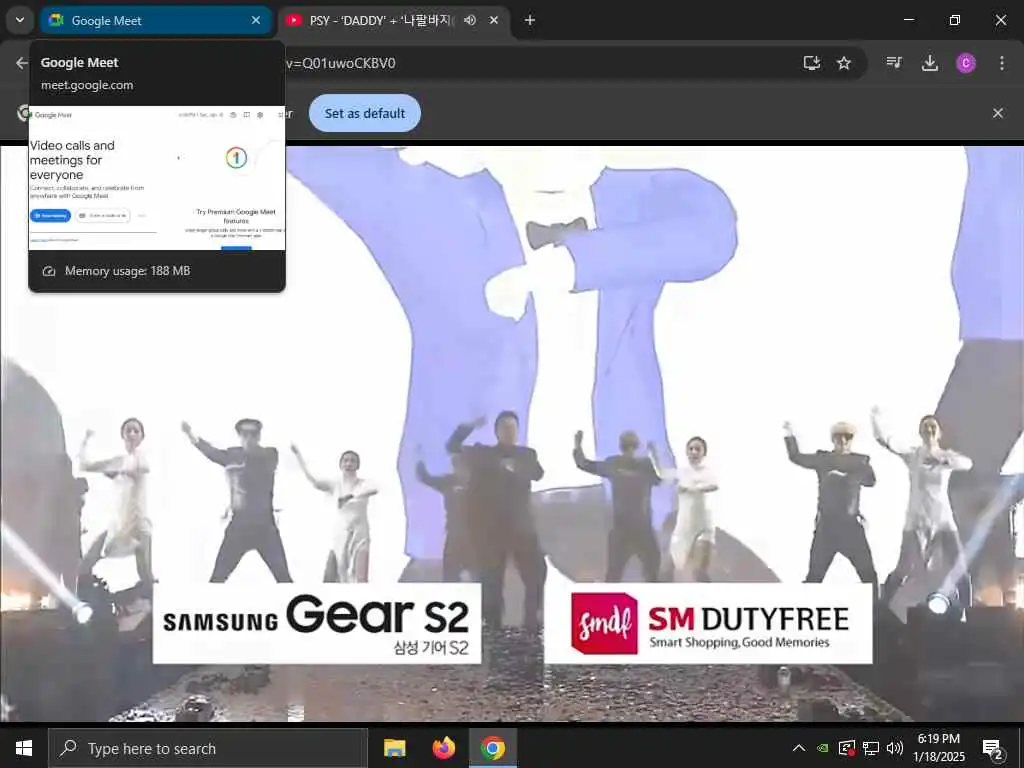This screenshot has width=1024, height=768.
Task: Click the Google Meet tab preview thumbnail
Action: tap(157, 178)
